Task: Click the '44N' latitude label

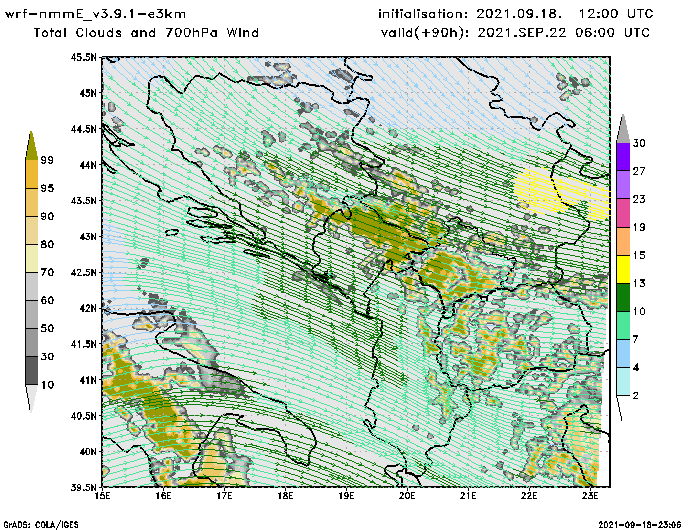Action: pyautogui.click(x=88, y=165)
